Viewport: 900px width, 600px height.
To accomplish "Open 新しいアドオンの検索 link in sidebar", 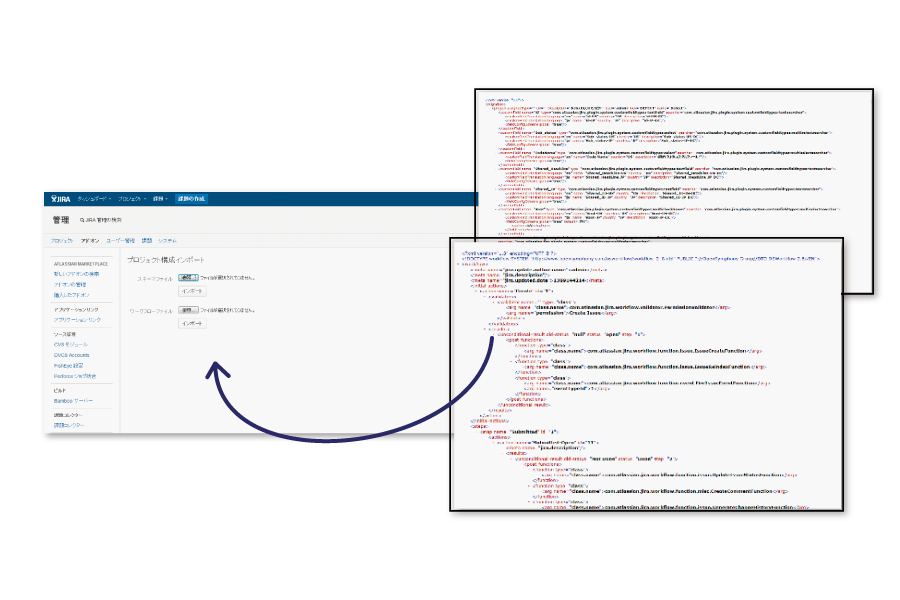I will click(x=76, y=274).
